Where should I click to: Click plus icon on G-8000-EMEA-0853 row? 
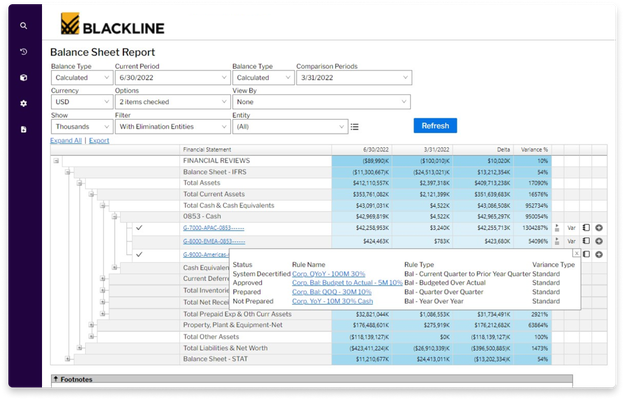click(x=599, y=241)
